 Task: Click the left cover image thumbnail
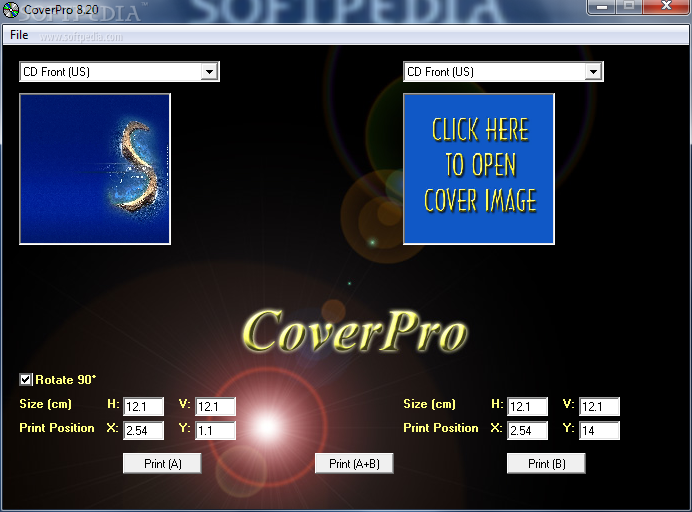click(95, 169)
